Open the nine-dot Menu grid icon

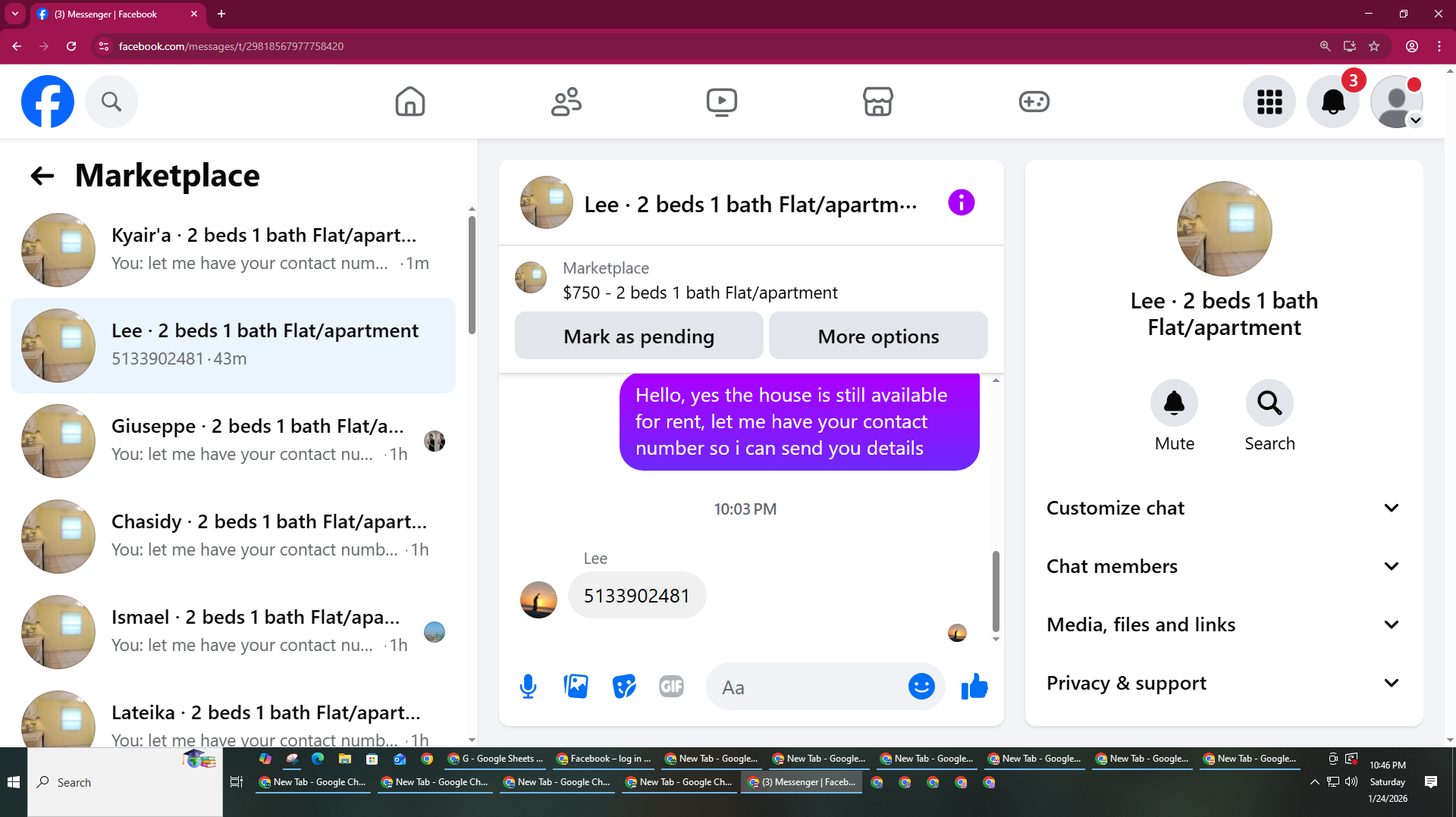[x=1269, y=102]
